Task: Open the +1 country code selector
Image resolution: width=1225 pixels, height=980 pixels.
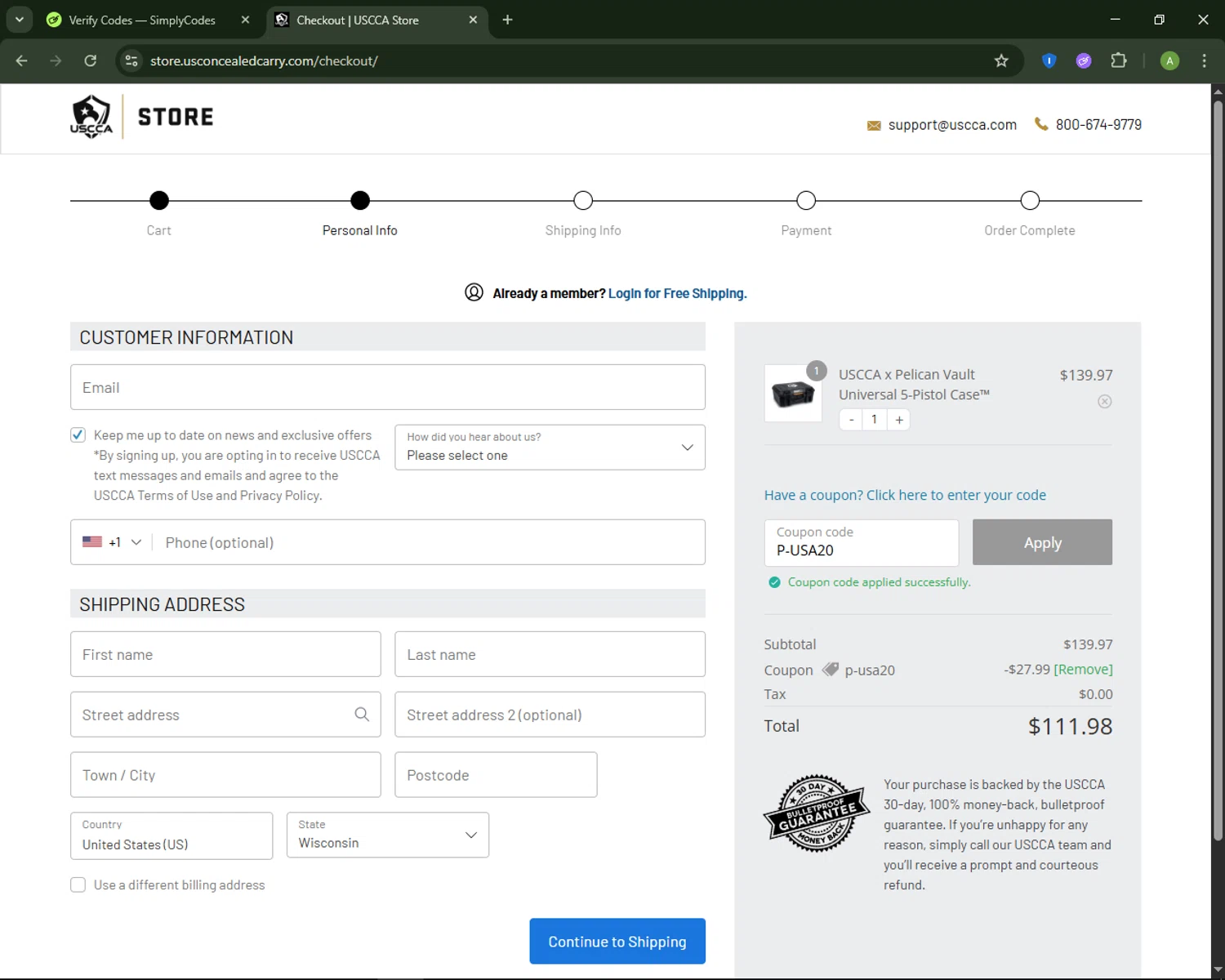Action: tap(112, 542)
